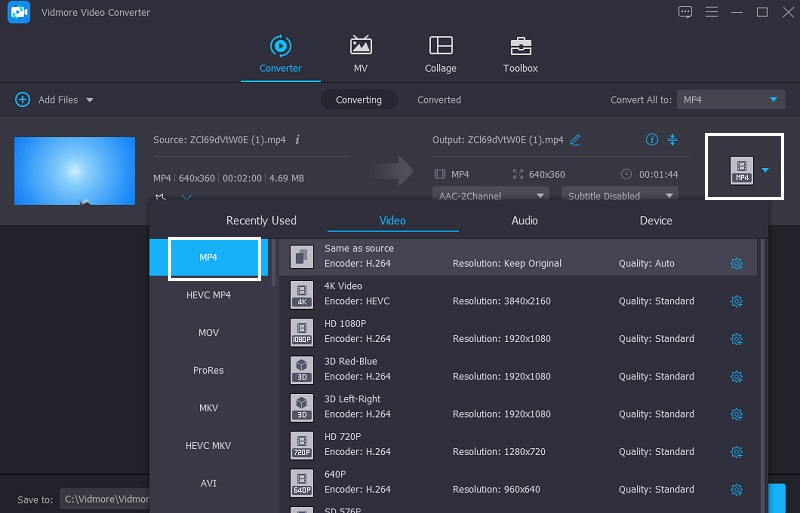
Task: Open the Collage module
Action: tap(440, 47)
